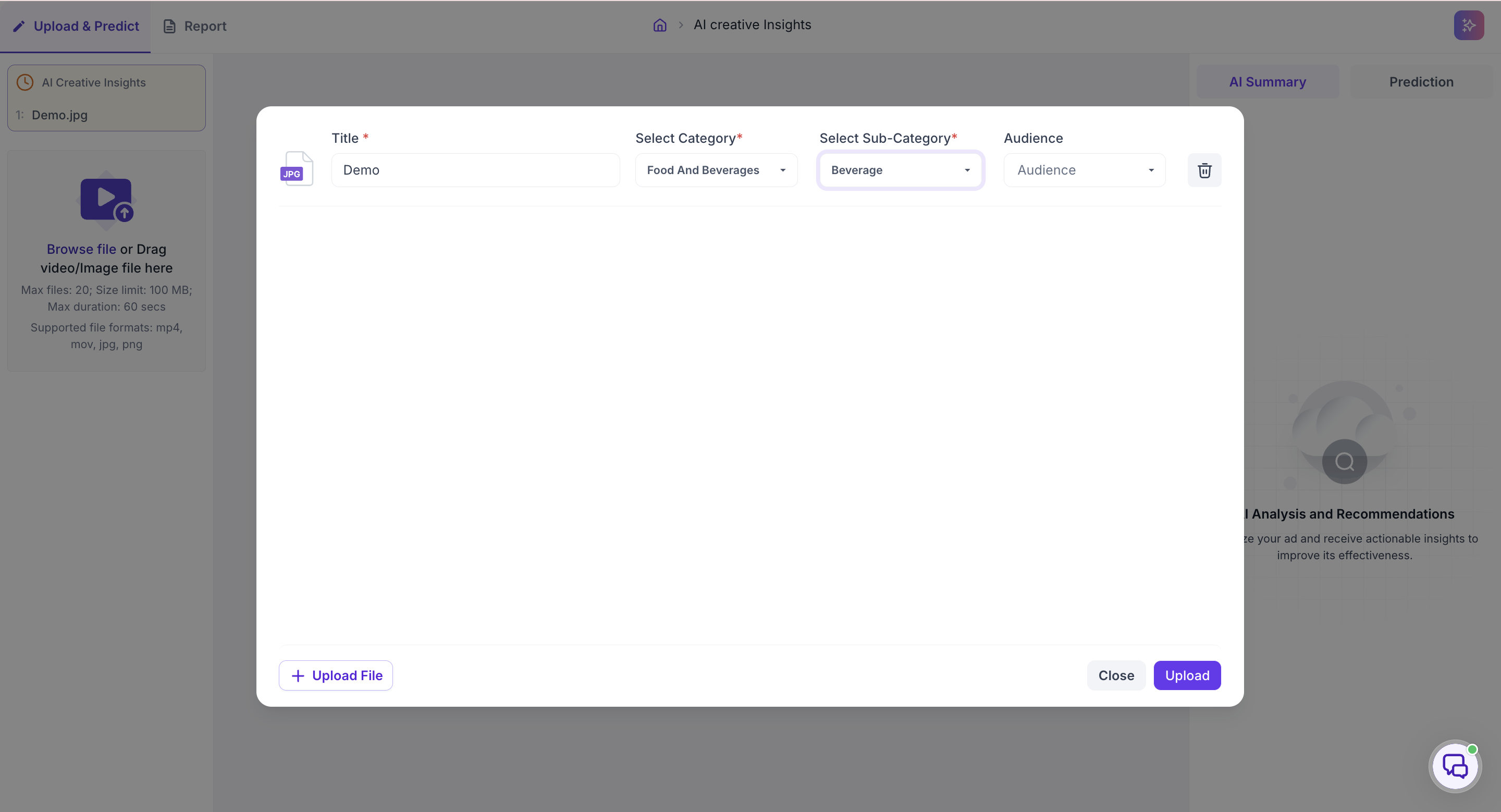This screenshot has width=1501, height=812.
Task: Click the AI sparkle icon top right
Action: coord(1468,25)
